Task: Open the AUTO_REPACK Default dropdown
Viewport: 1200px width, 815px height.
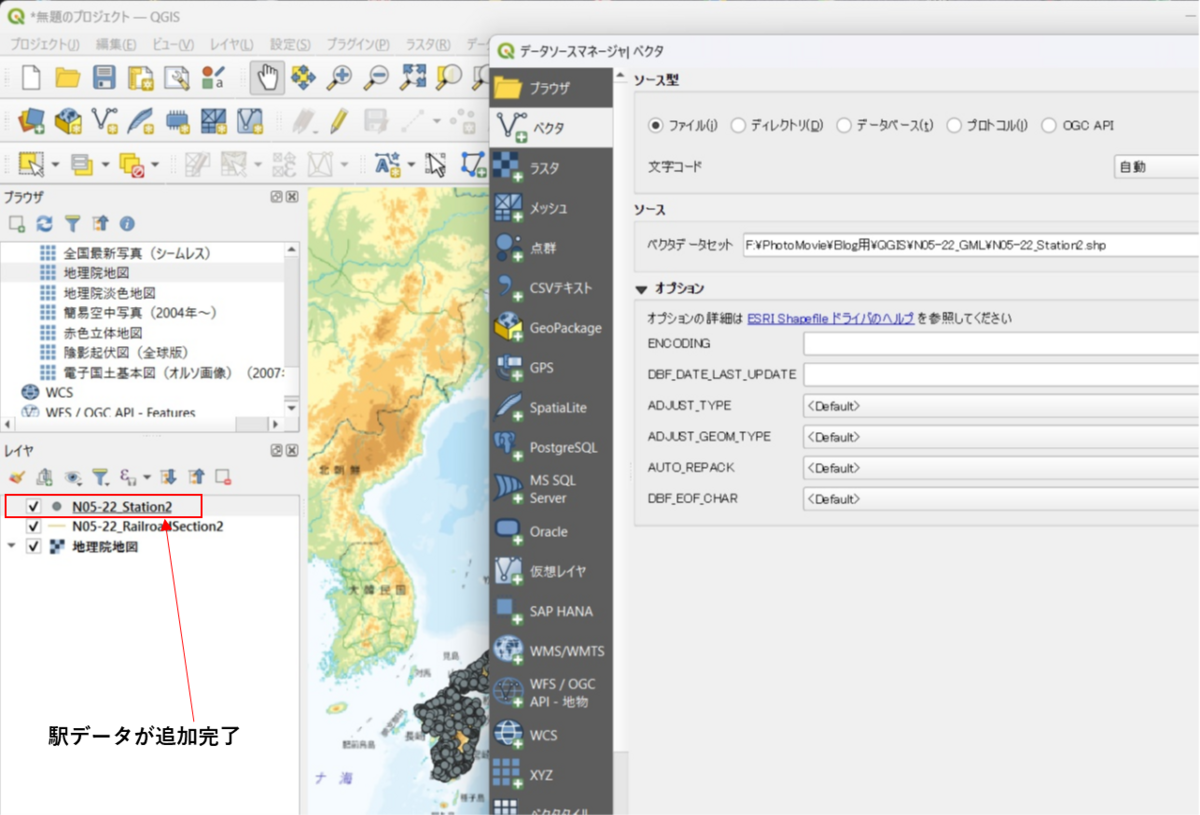Action: pyautogui.click(x=1001, y=467)
